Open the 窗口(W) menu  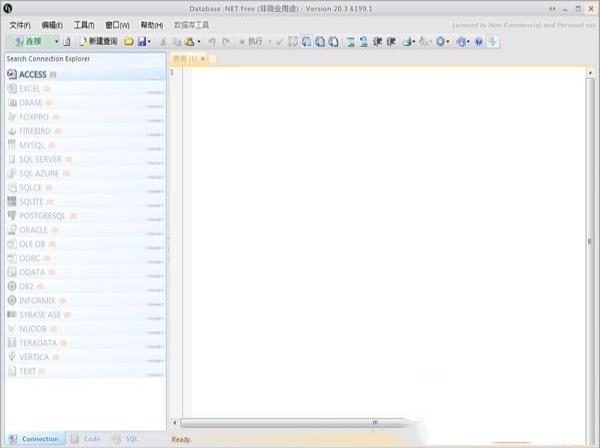click(117, 25)
